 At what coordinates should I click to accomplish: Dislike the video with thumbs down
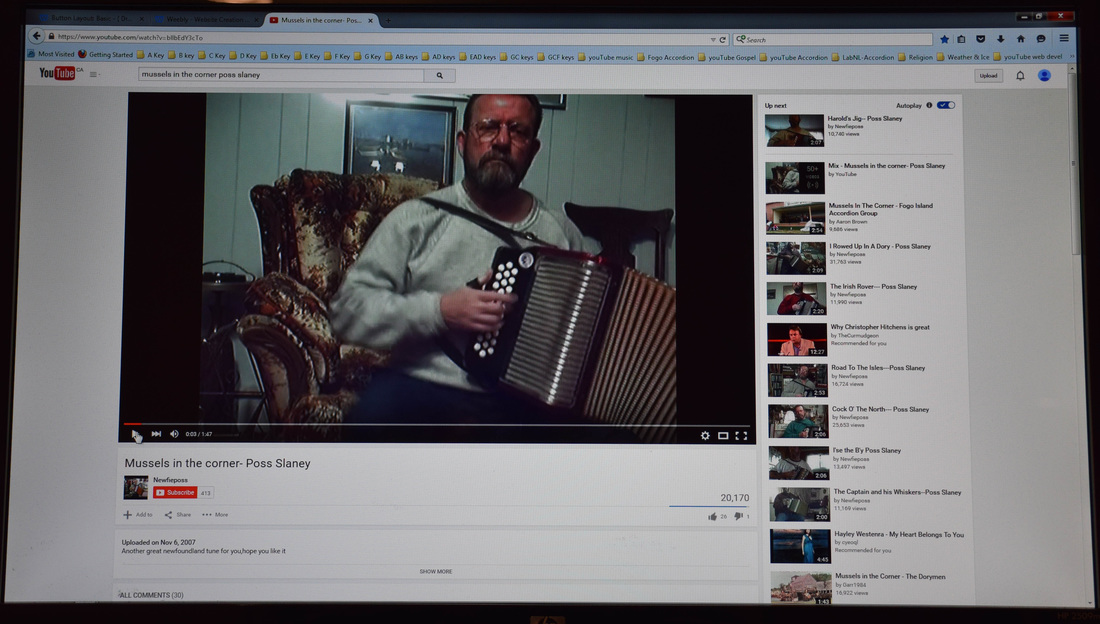pyautogui.click(x=739, y=516)
